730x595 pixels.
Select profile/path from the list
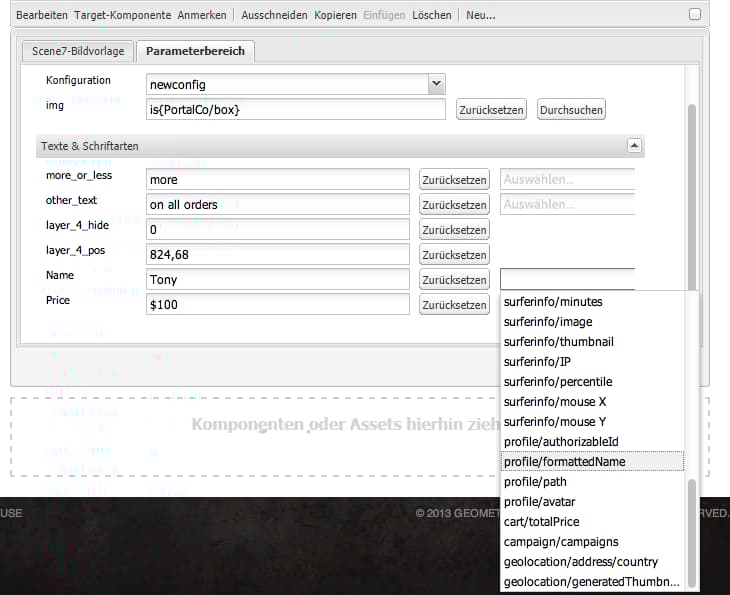592,482
